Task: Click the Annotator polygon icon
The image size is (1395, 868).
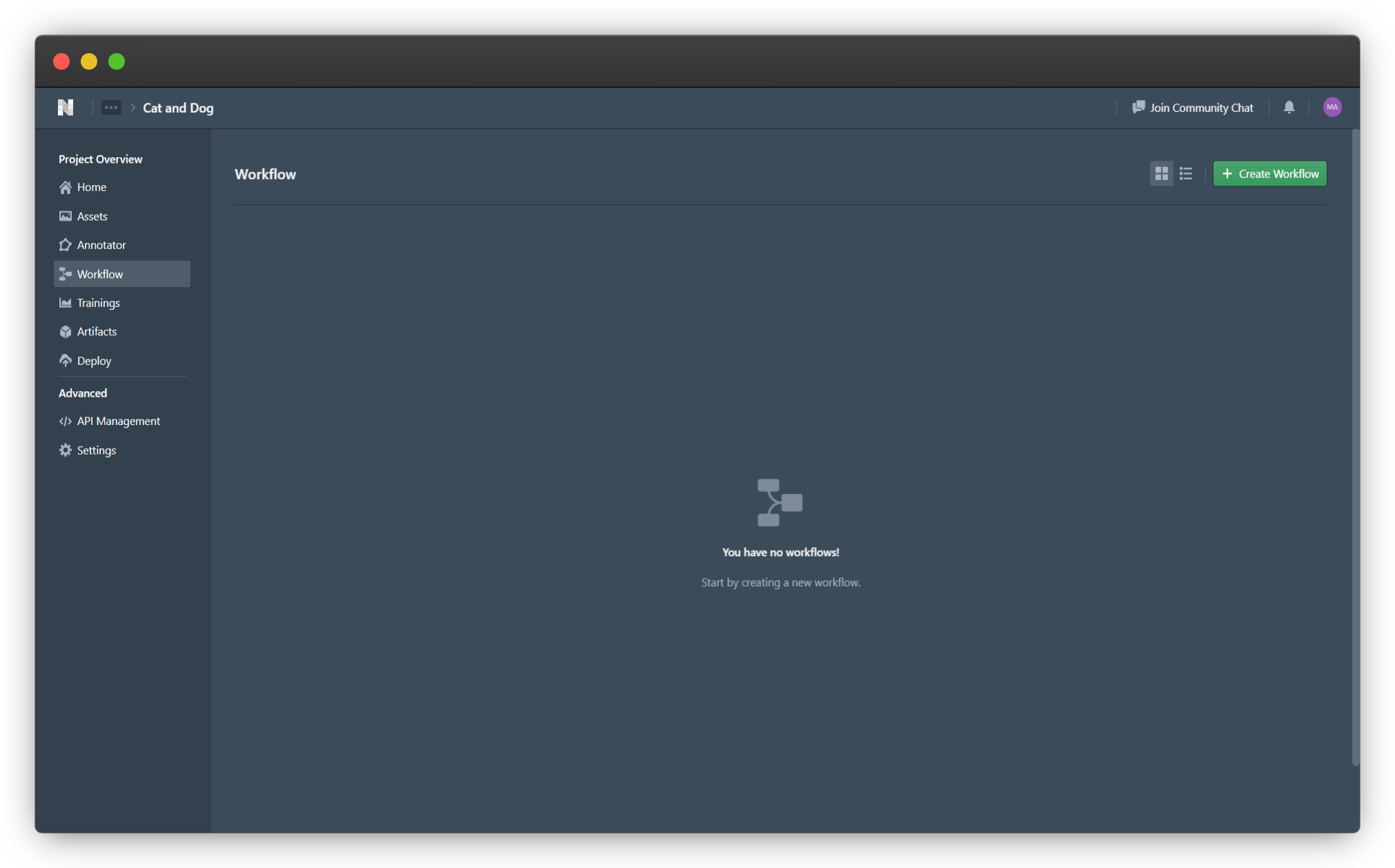Action: (66, 245)
